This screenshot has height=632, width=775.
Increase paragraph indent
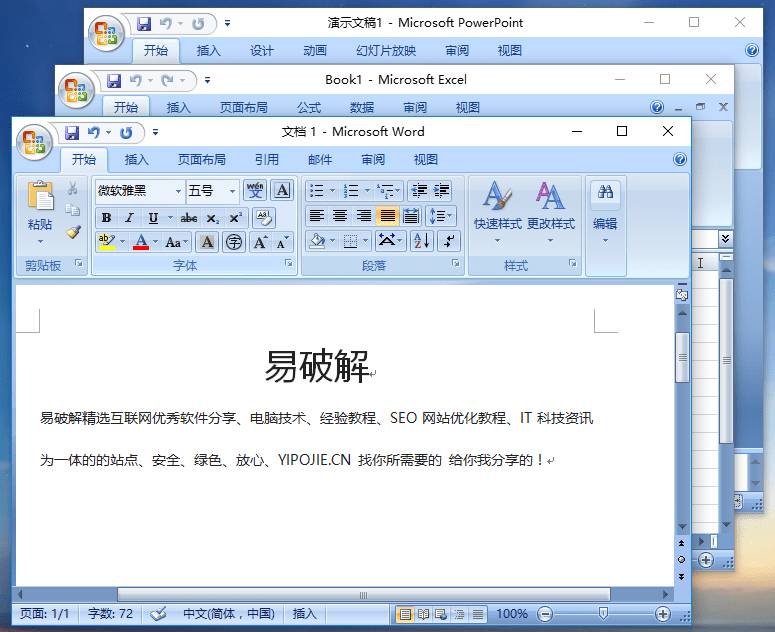click(x=441, y=190)
